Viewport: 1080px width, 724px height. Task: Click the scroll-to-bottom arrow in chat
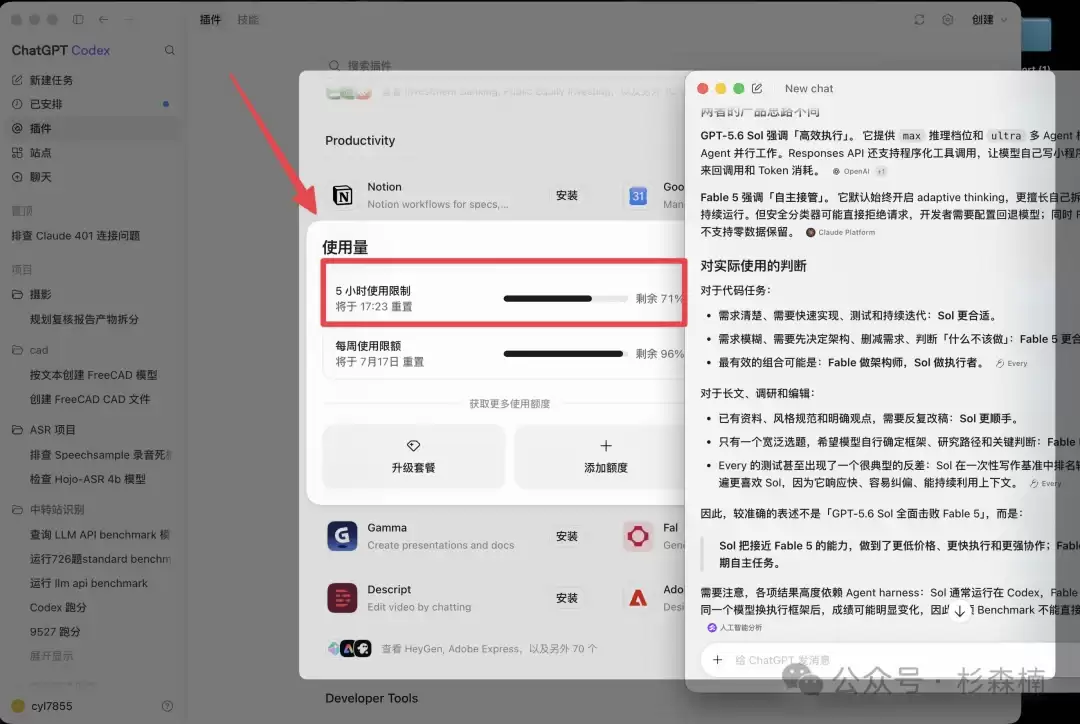coord(959,611)
